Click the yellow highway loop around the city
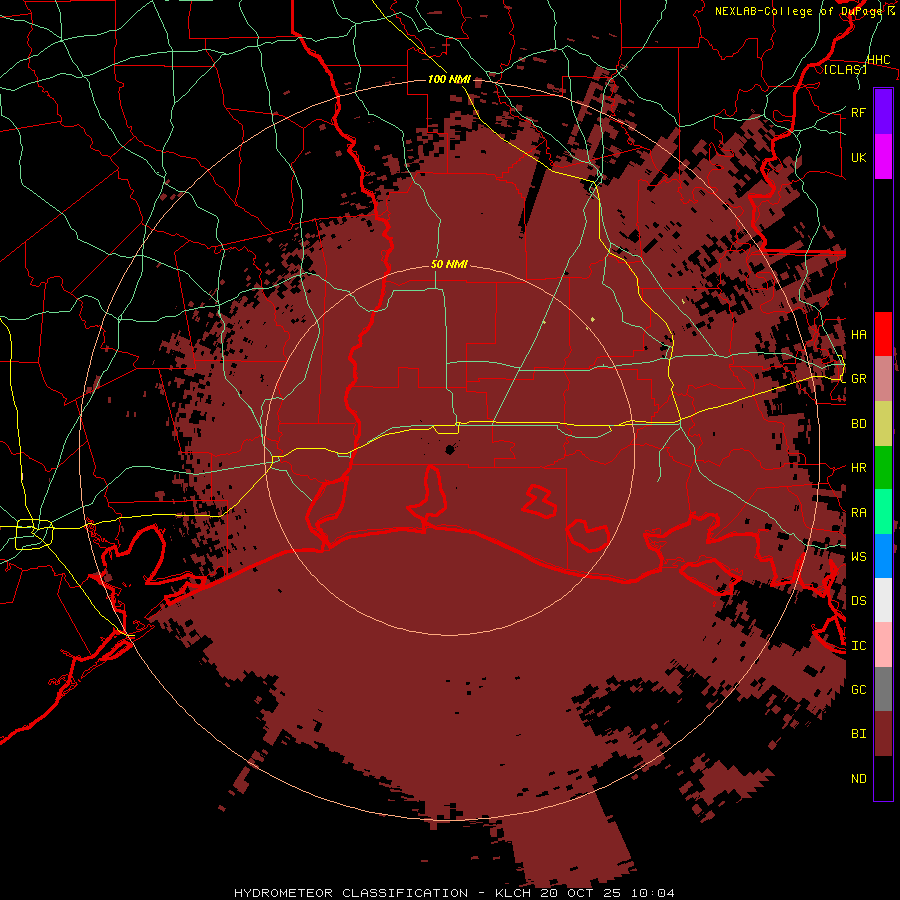 point(34,534)
